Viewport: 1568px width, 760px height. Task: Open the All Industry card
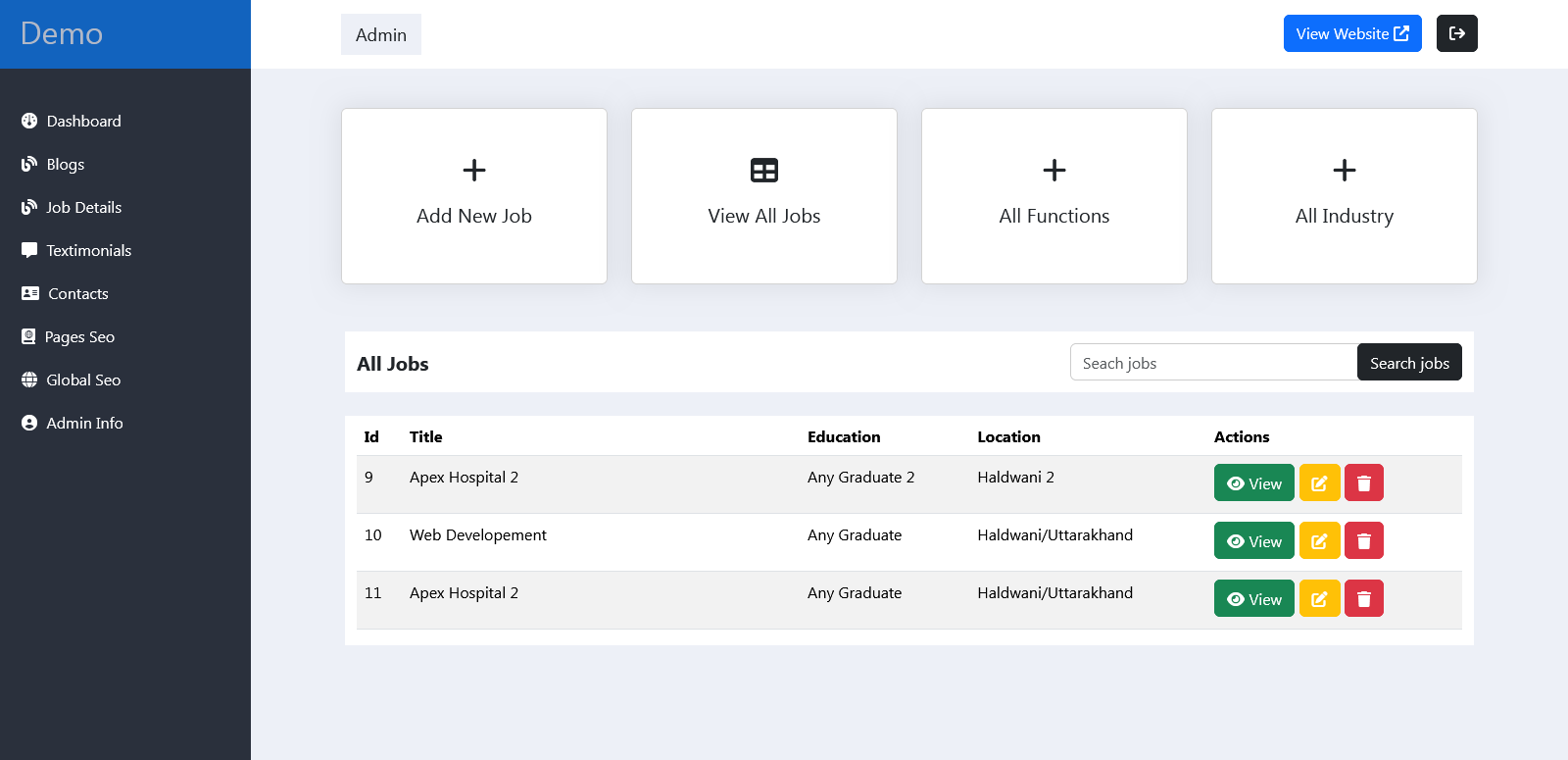(1344, 196)
